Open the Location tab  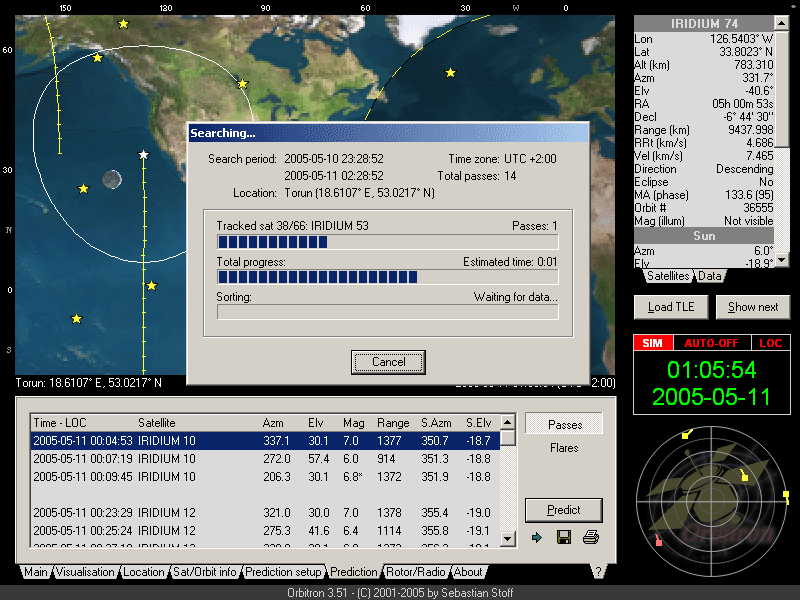[x=143, y=572]
